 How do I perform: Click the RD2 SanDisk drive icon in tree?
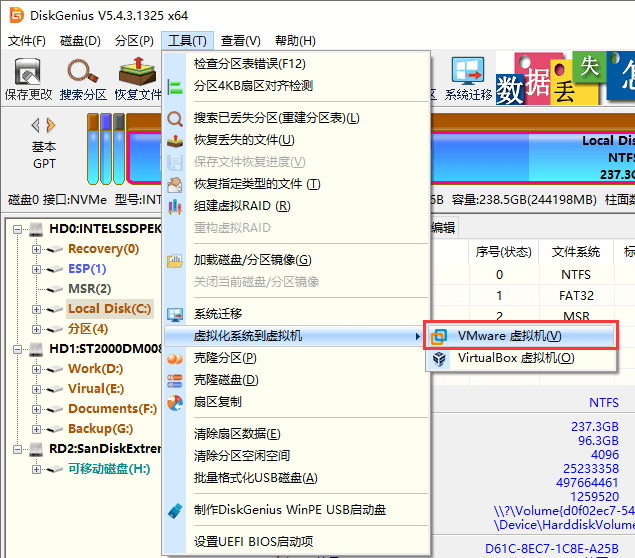coord(36,449)
